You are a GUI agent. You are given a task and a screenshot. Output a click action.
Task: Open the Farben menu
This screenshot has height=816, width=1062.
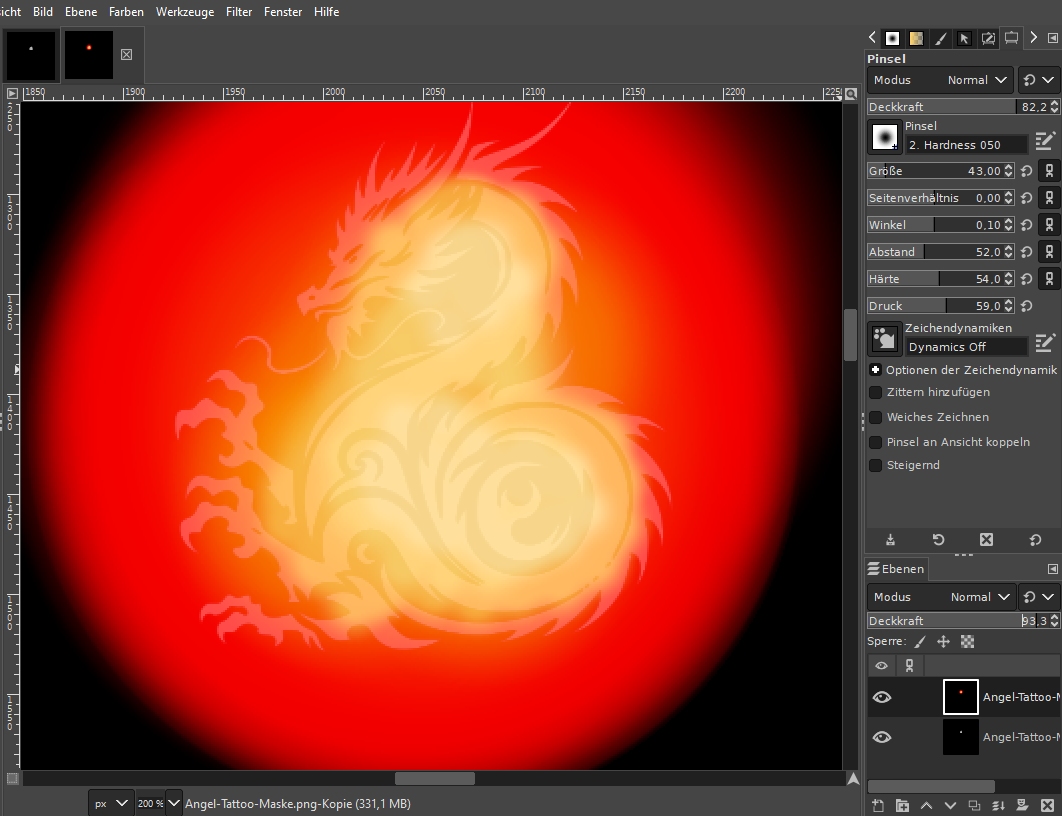[x=126, y=12]
